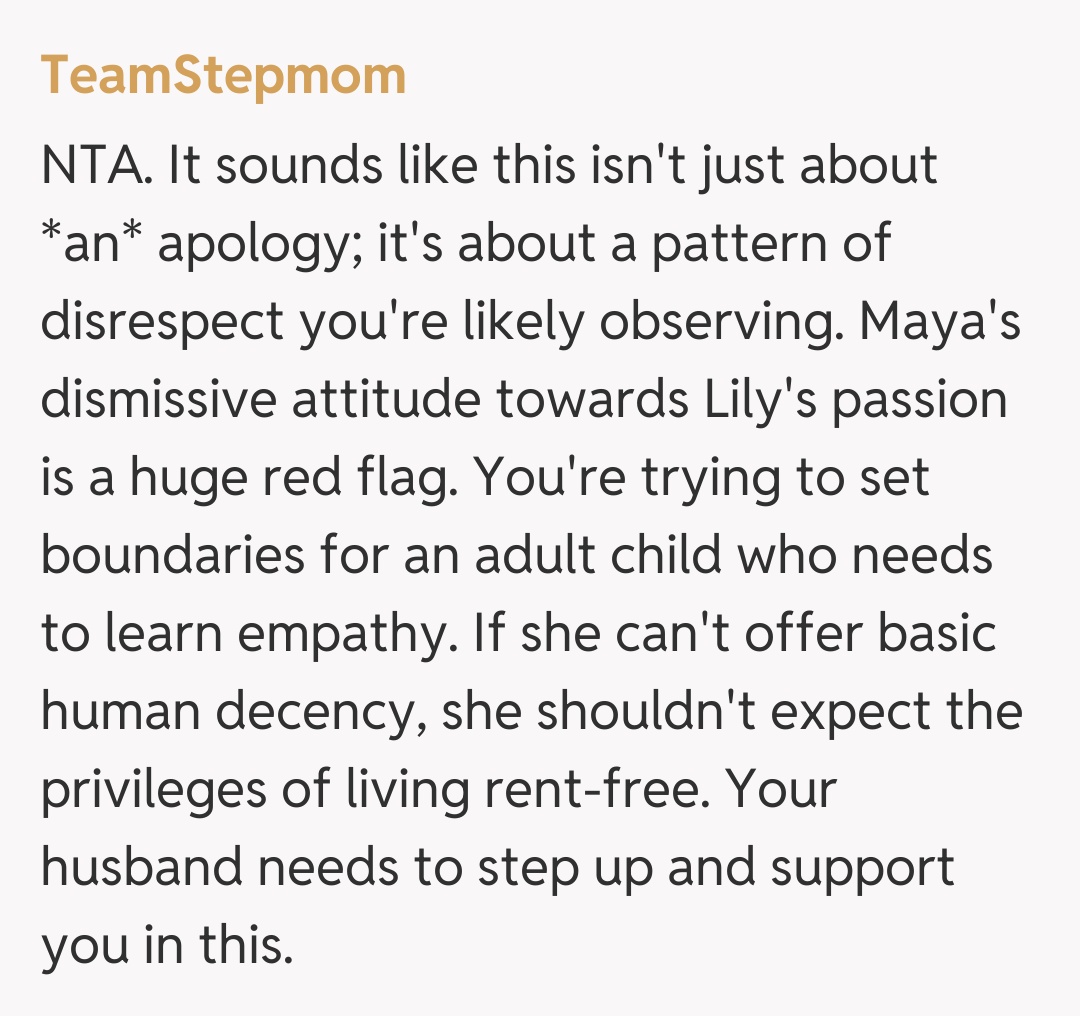Screen dimensions: 1080x1016
Task: Open the TeamStepmom user profile
Action: (x=223, y=76)
